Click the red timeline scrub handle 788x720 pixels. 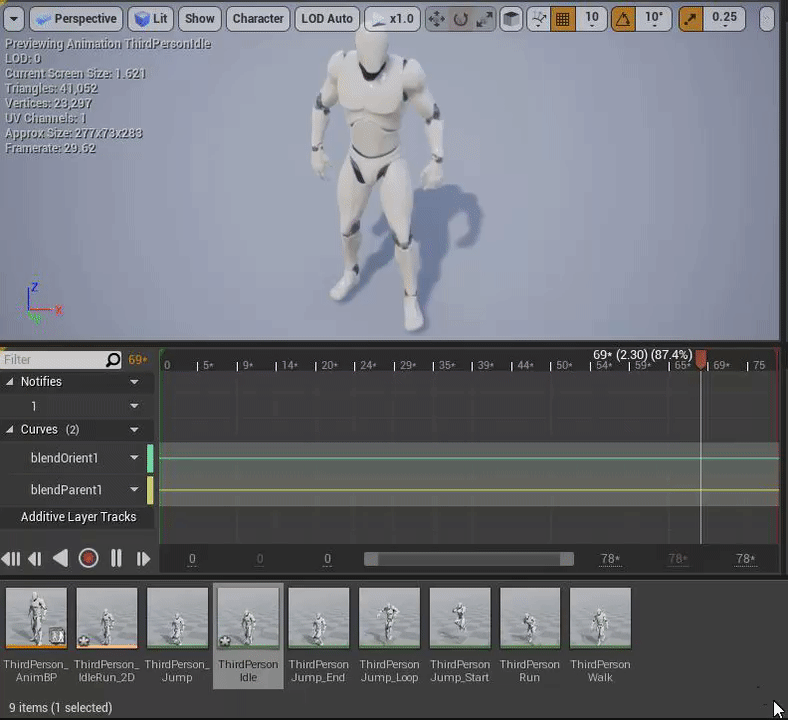point(701,357)
